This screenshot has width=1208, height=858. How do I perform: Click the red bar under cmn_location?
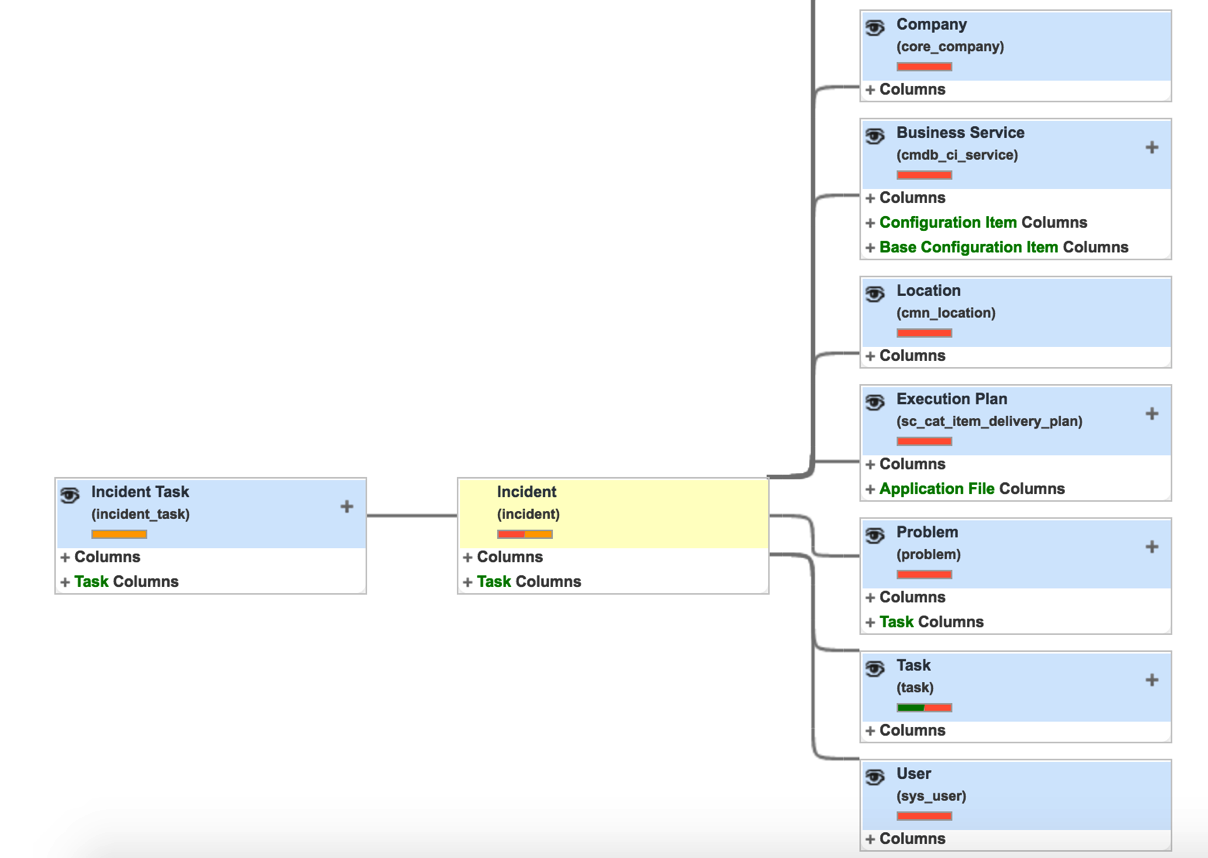coord(924,333)
